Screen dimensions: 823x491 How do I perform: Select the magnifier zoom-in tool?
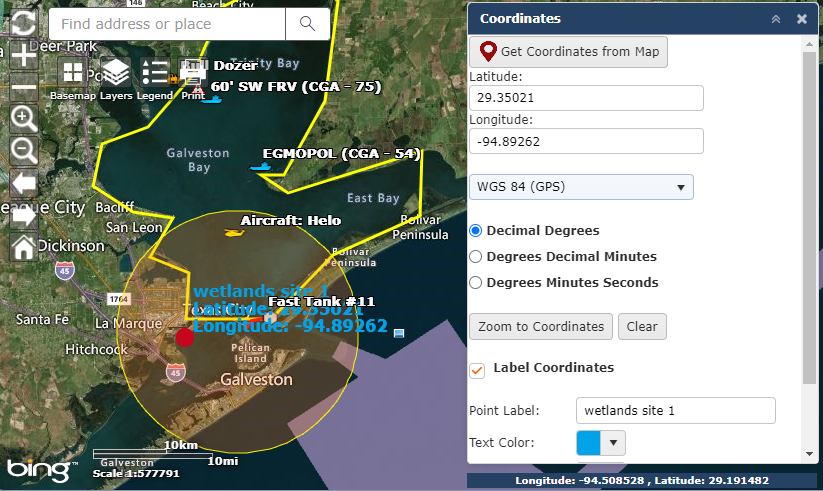(x=24, y=119)
